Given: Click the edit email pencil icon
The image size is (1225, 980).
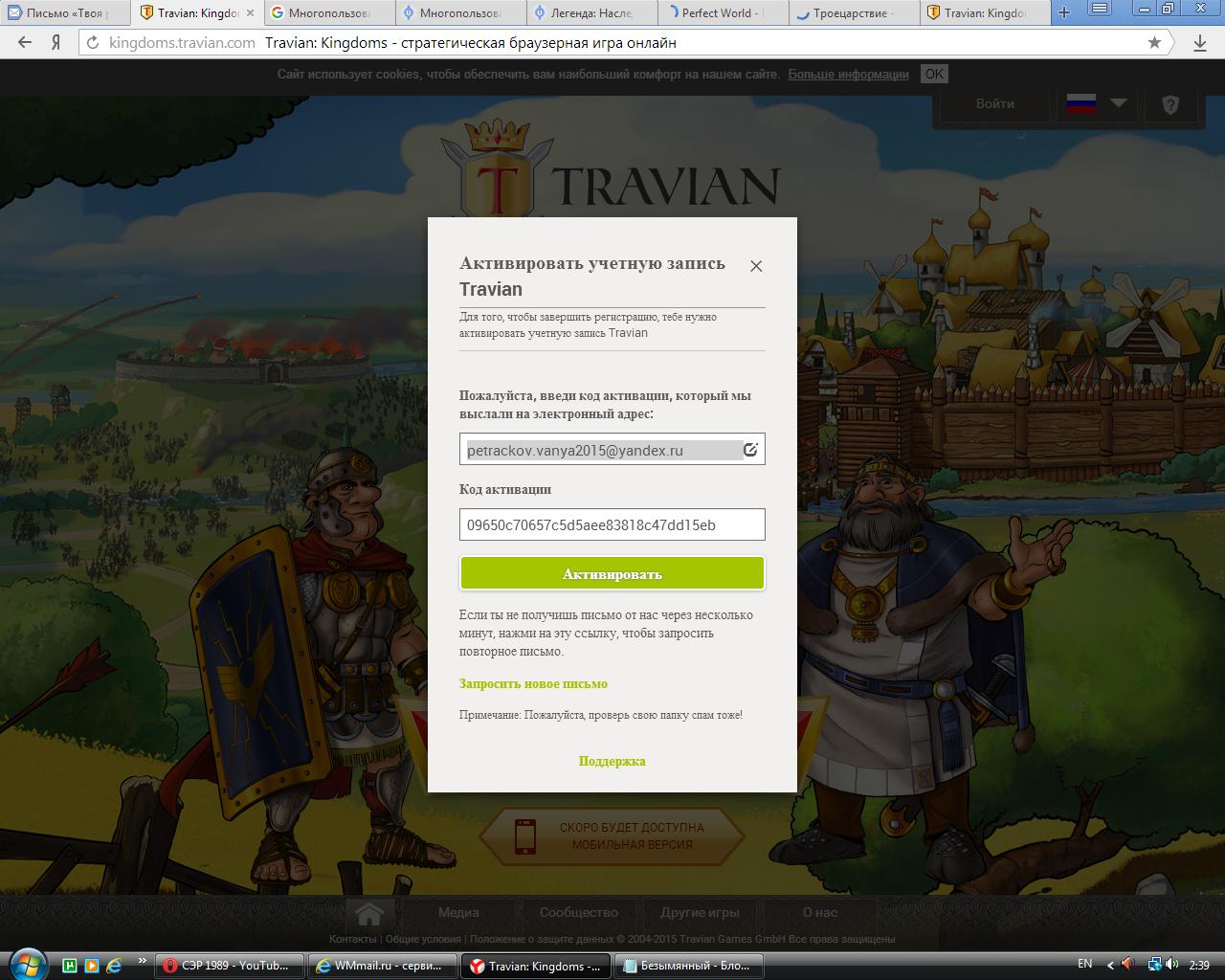Looking at the screenshot, I should pos(751,449).
